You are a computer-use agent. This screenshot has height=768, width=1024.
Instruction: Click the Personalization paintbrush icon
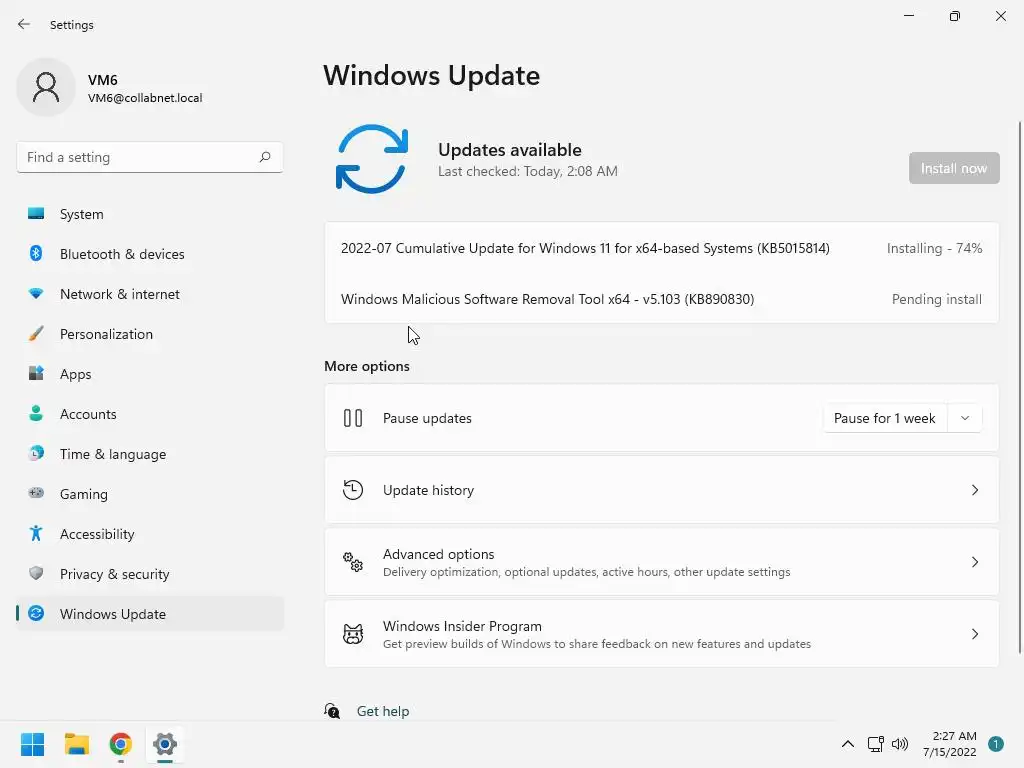[36, 334]
